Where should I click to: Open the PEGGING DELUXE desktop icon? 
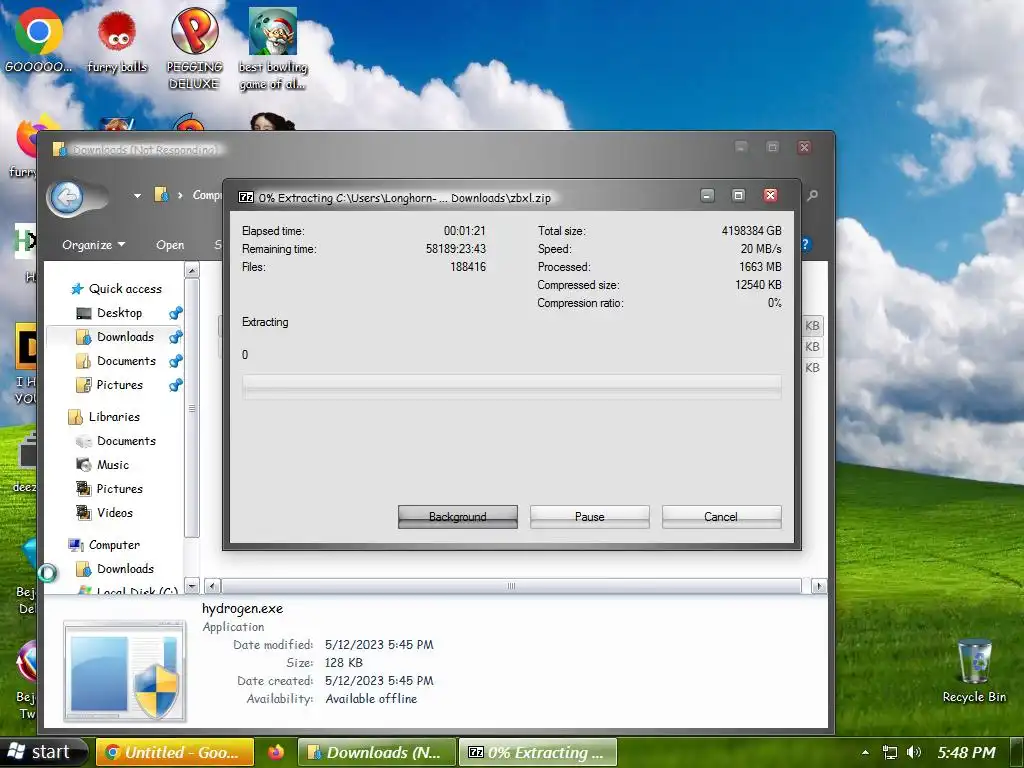195,48
